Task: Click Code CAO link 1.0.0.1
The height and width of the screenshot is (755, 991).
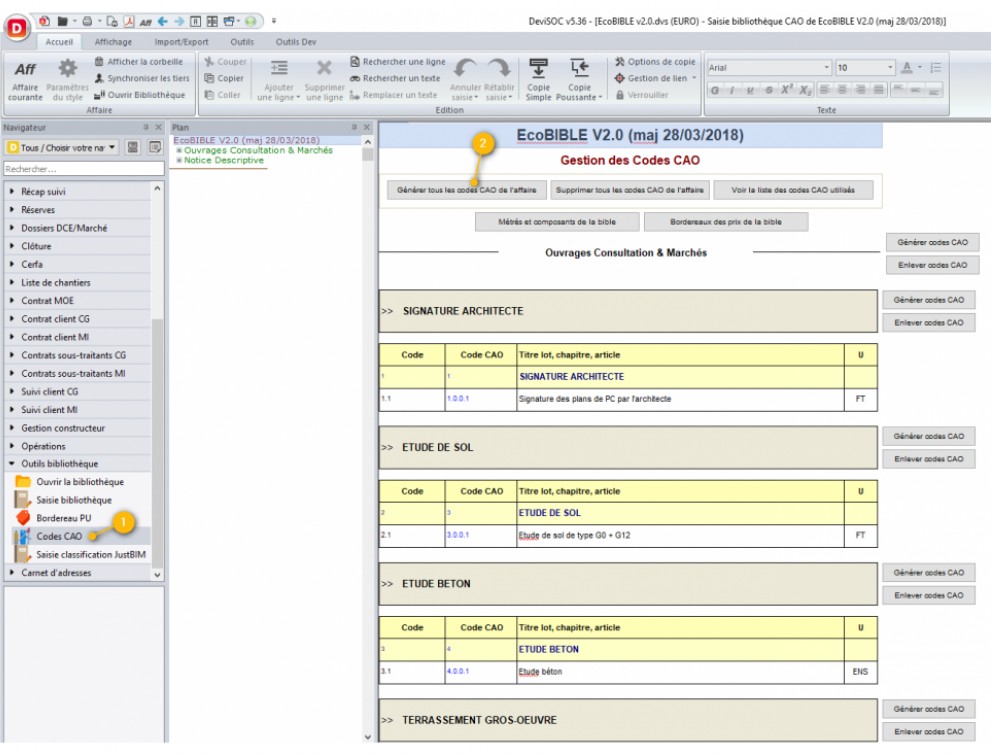Action: [x=458, y=399]
